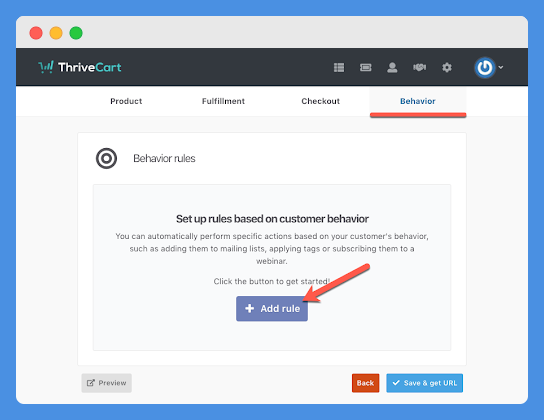Click the account power avatar icon

click(x=485, y=67)
